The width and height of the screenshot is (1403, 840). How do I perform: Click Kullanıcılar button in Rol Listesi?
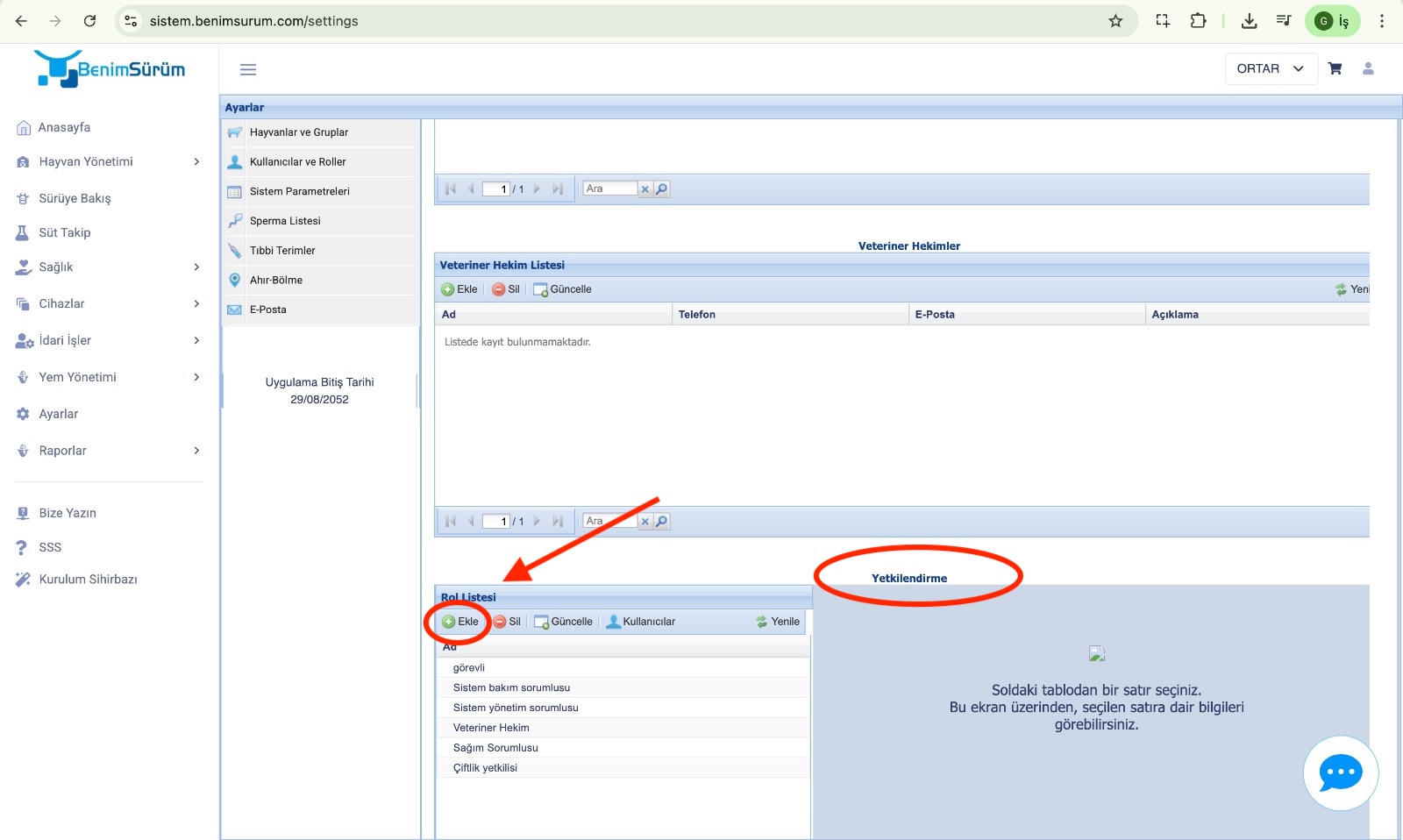(x=641, y=622)
